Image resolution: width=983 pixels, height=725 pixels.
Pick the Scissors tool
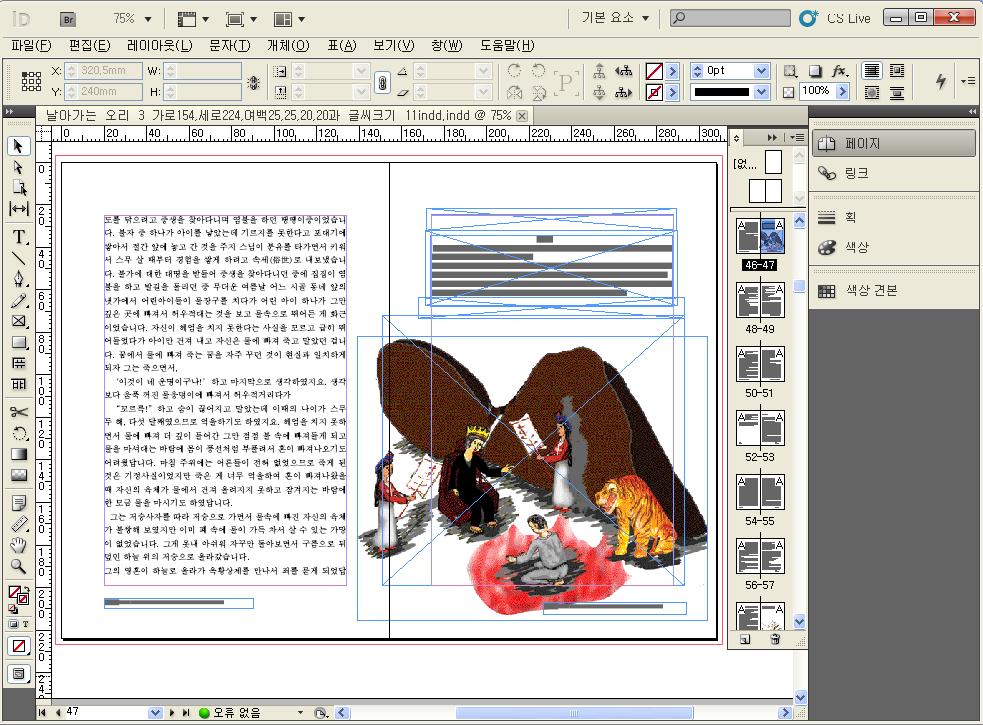[19, 412]
